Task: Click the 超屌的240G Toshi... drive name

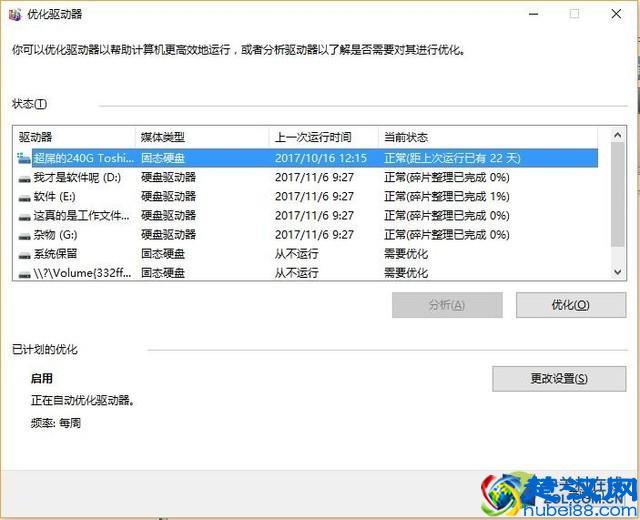Action: tap(84, 158)
